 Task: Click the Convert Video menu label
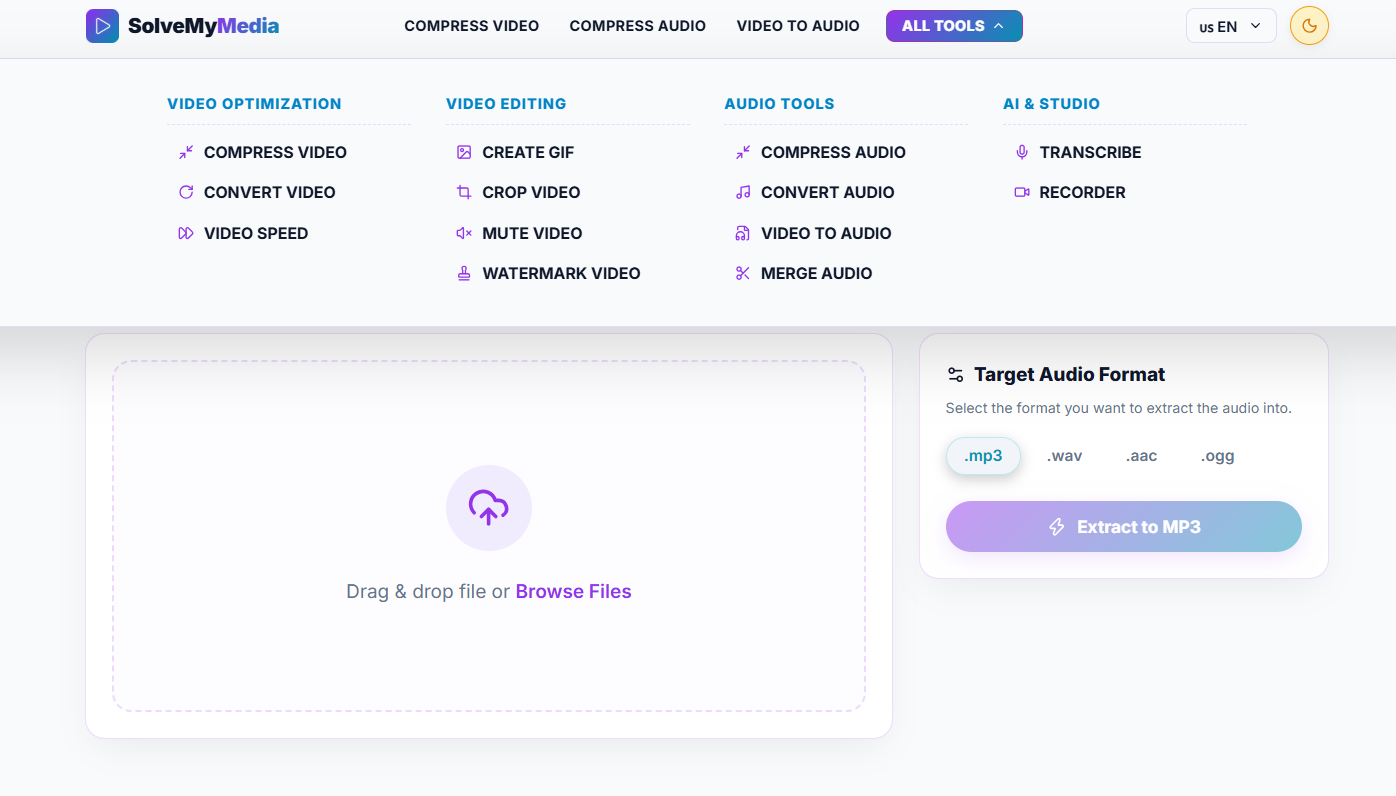click(270, 193)
